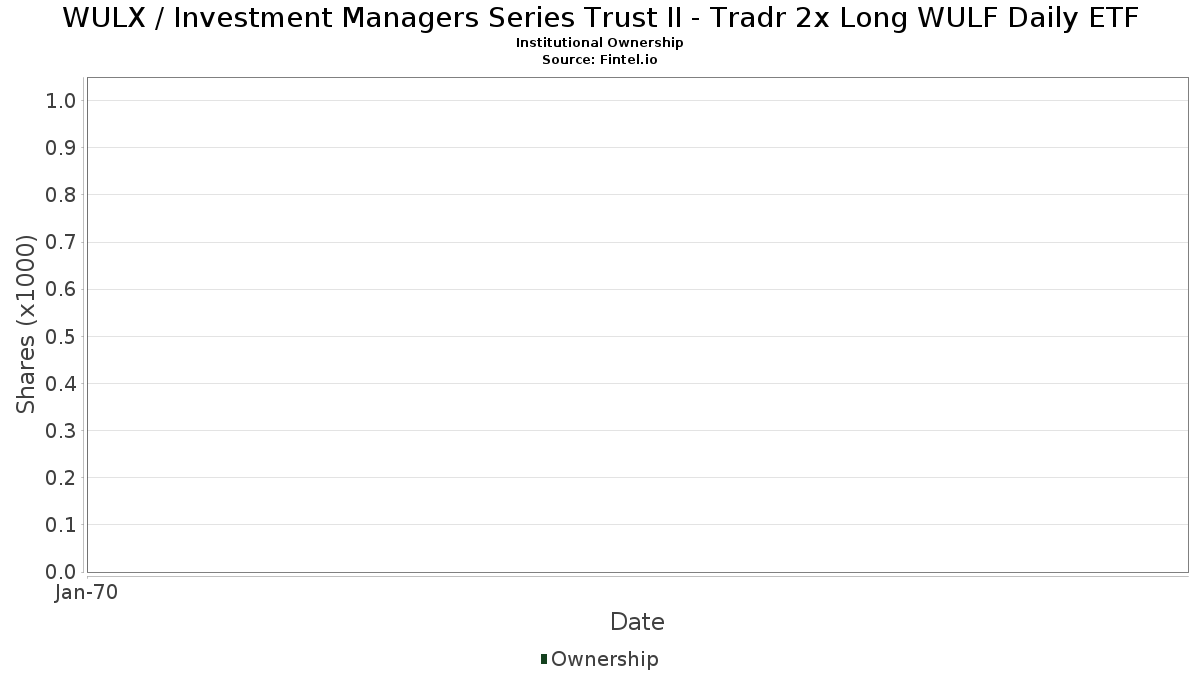Viewport: 1200px width, 675px height.
Task: Click the 0.7 y-axis tick label
Action: click(61, 242)
